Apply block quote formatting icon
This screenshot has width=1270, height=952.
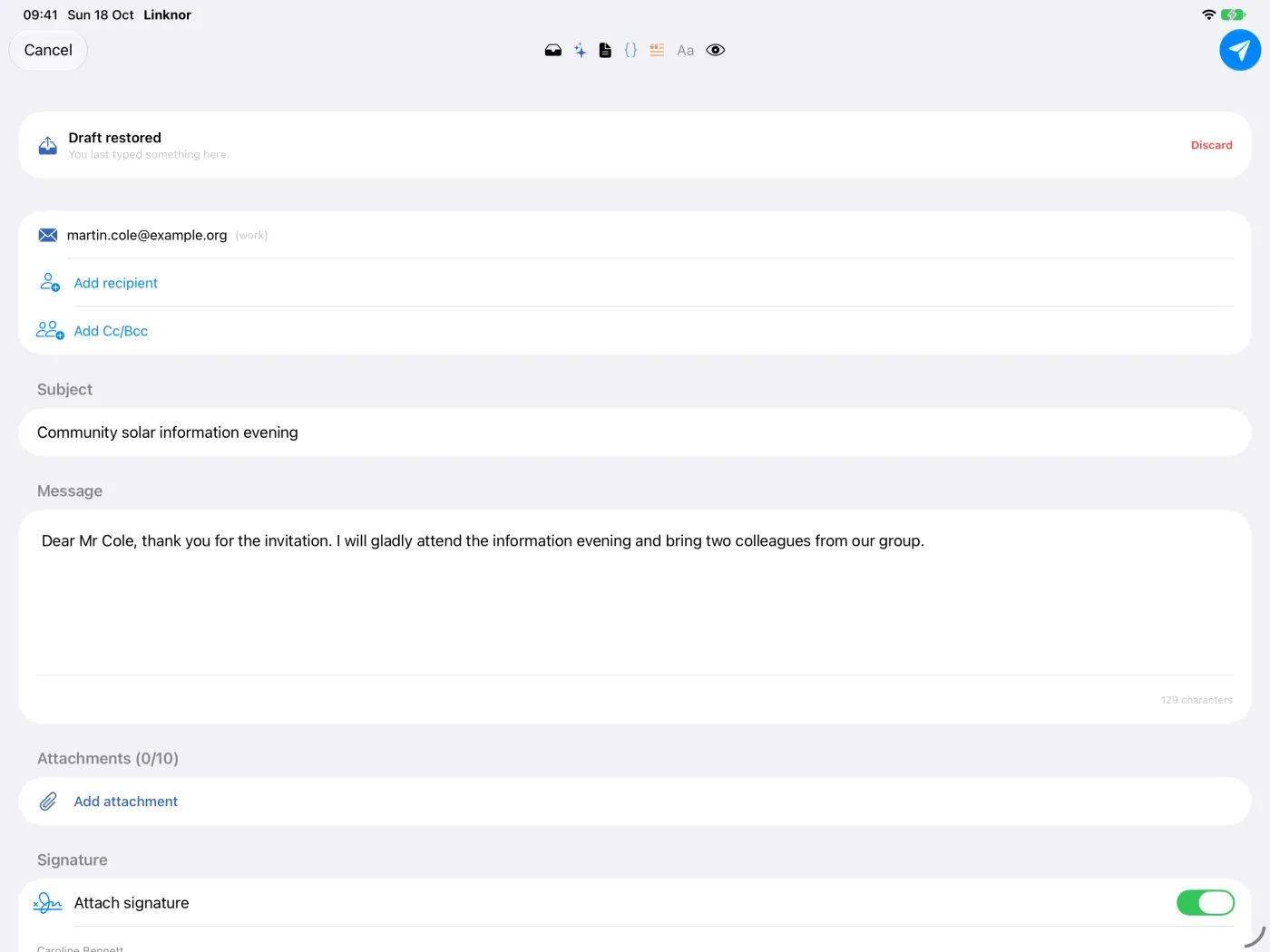click(x=657, y=50)
